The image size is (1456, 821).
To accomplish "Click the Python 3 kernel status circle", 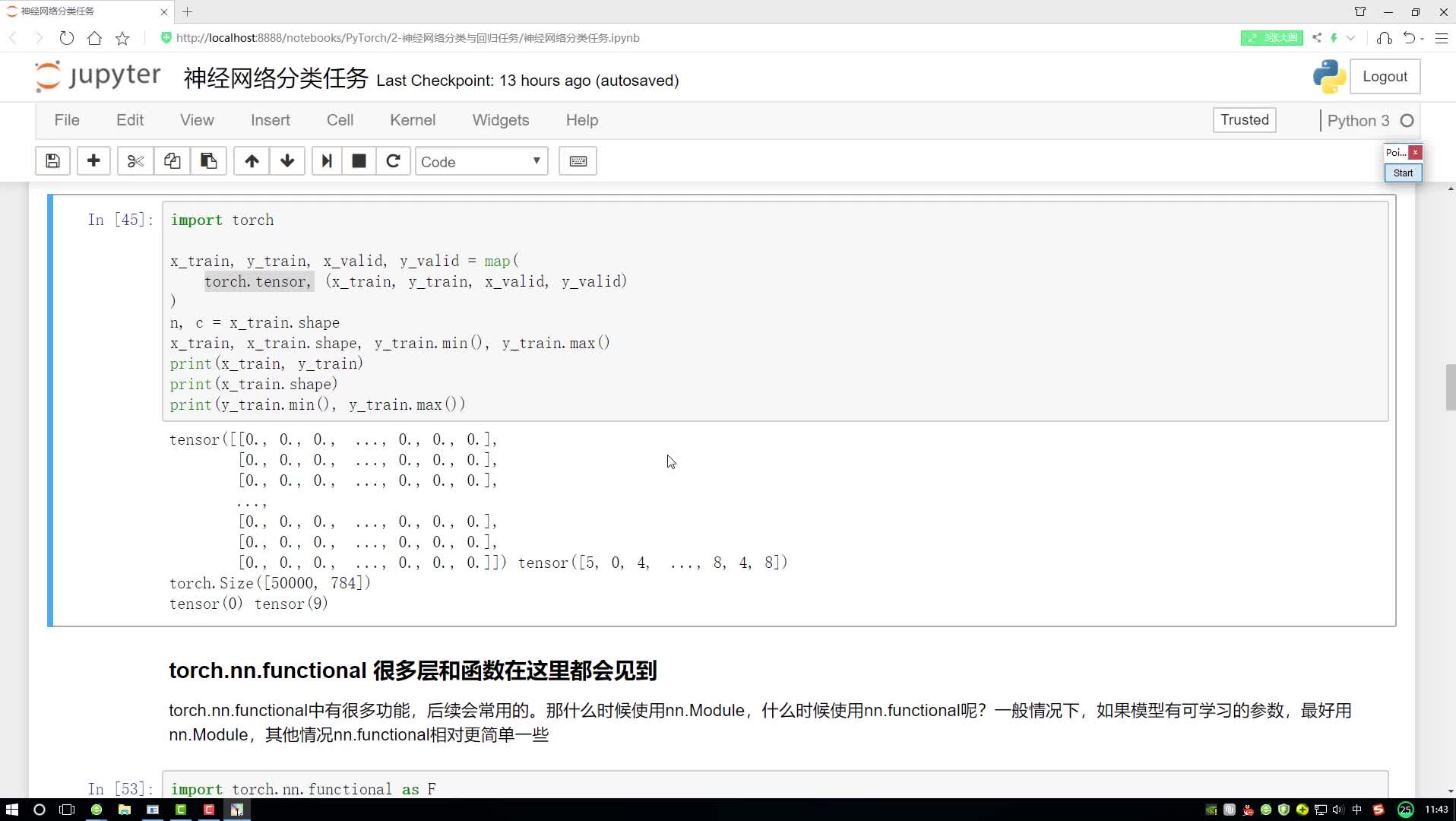I will coord(1407,121).
